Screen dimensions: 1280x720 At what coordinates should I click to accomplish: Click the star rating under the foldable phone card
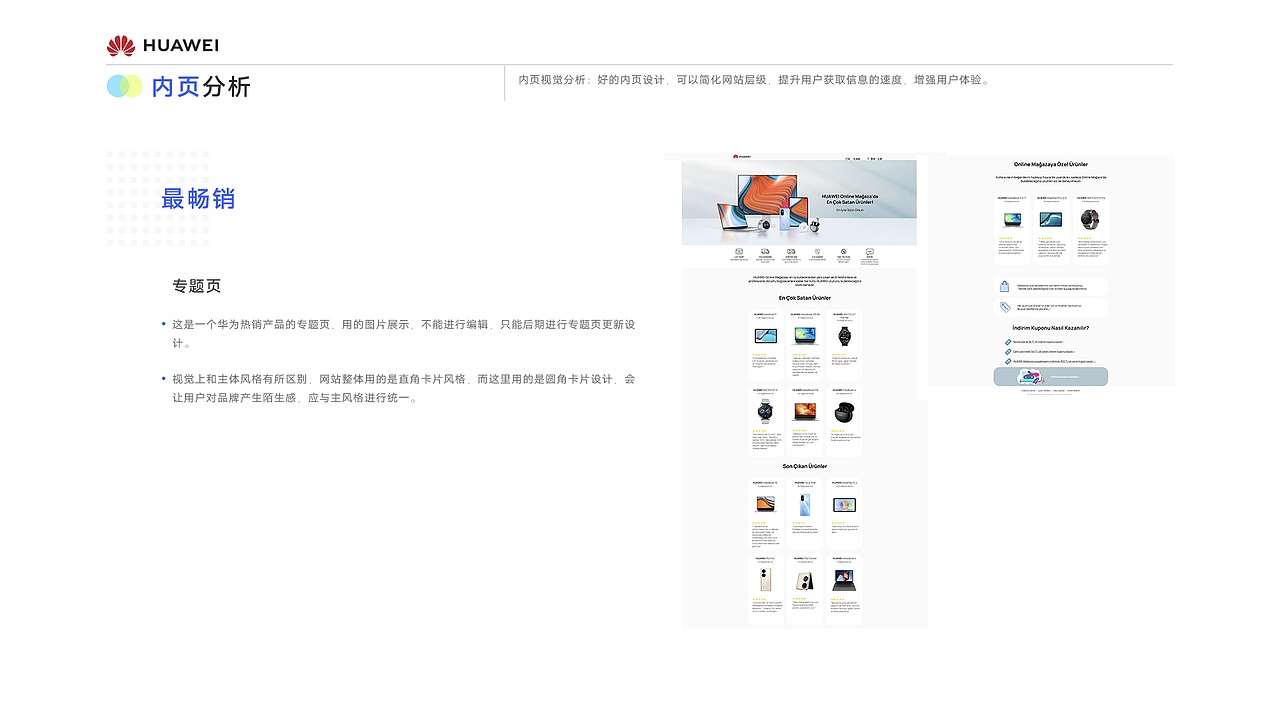pyautogui.click(x=798, y=599)
